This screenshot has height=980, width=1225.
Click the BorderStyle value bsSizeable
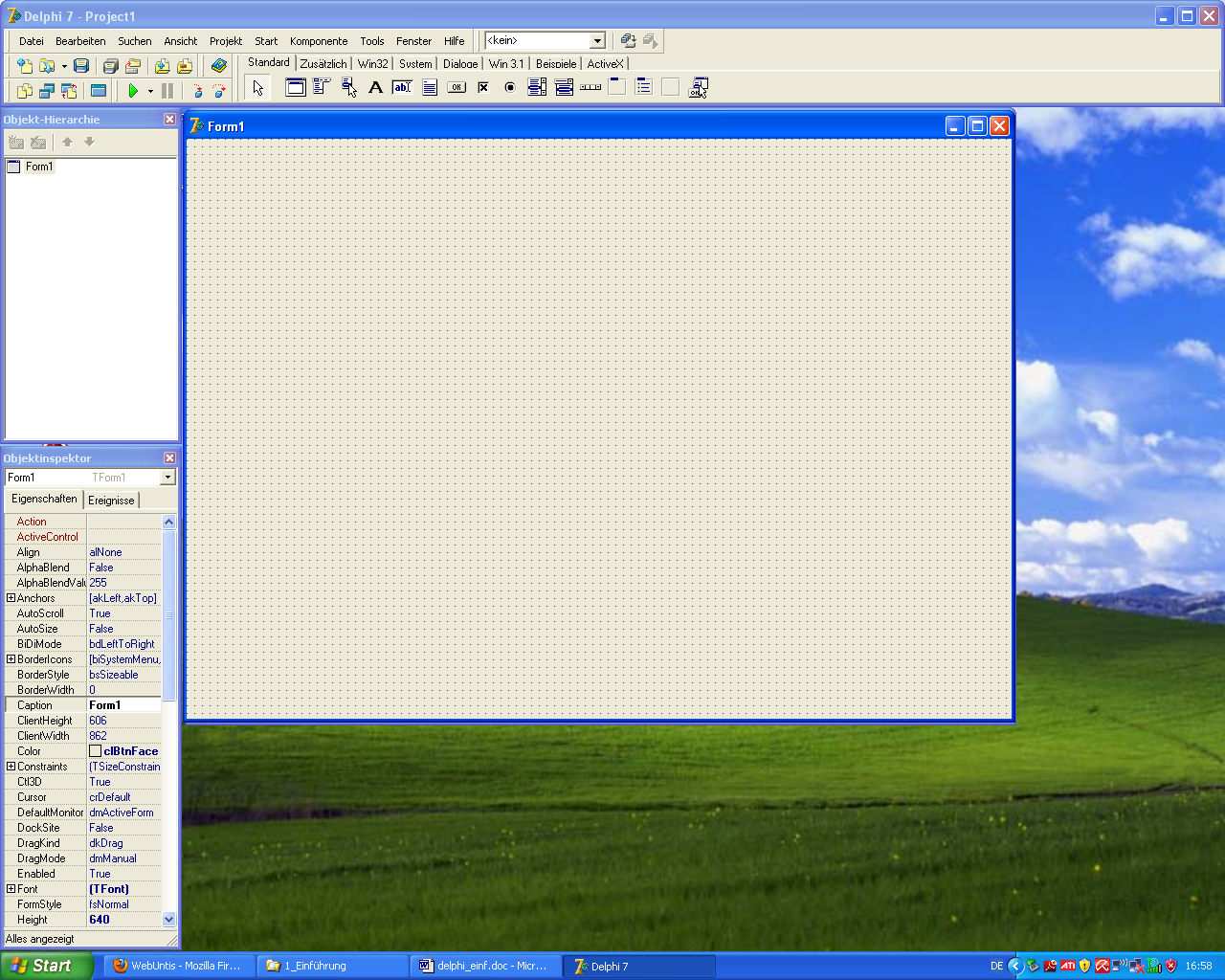[124, 675]
